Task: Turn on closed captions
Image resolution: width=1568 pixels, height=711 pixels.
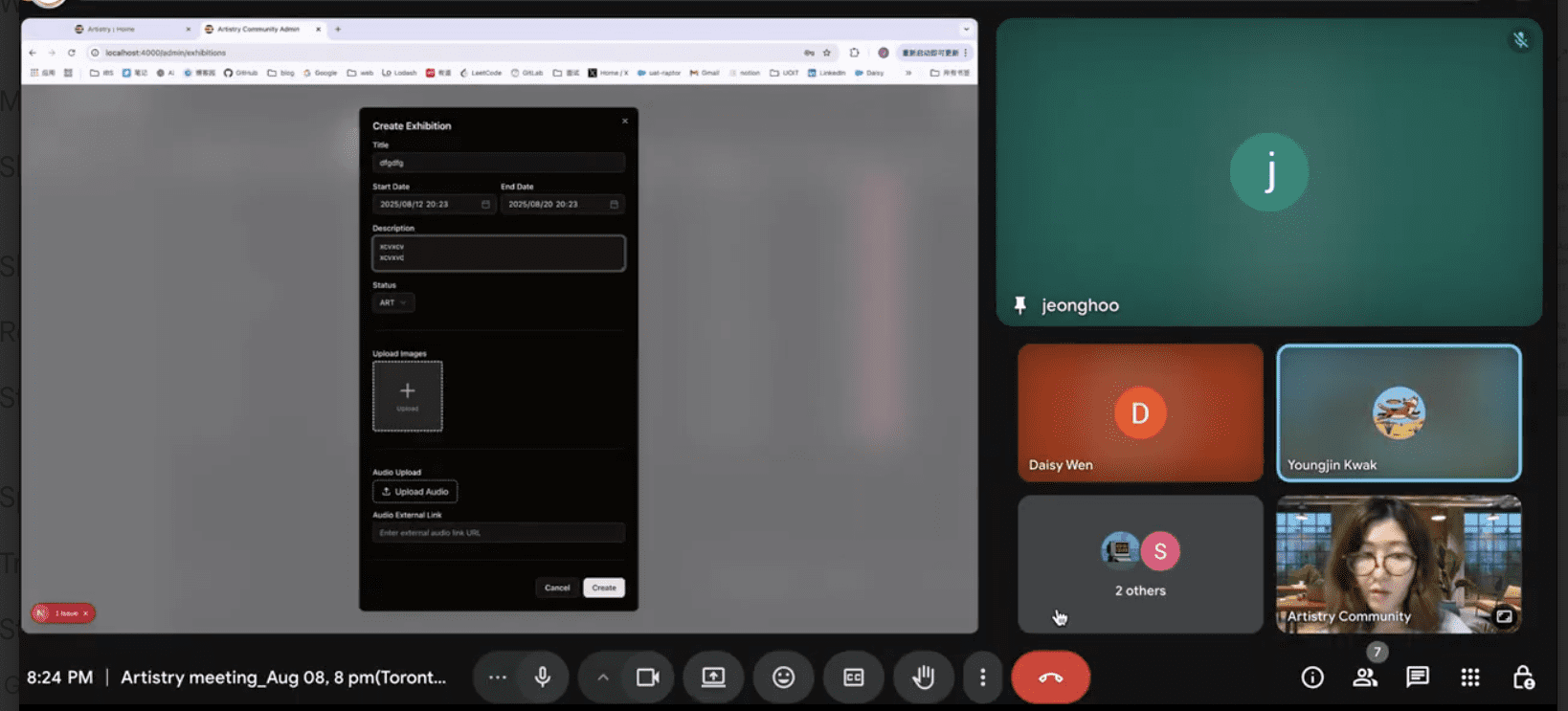Action: 853,678
